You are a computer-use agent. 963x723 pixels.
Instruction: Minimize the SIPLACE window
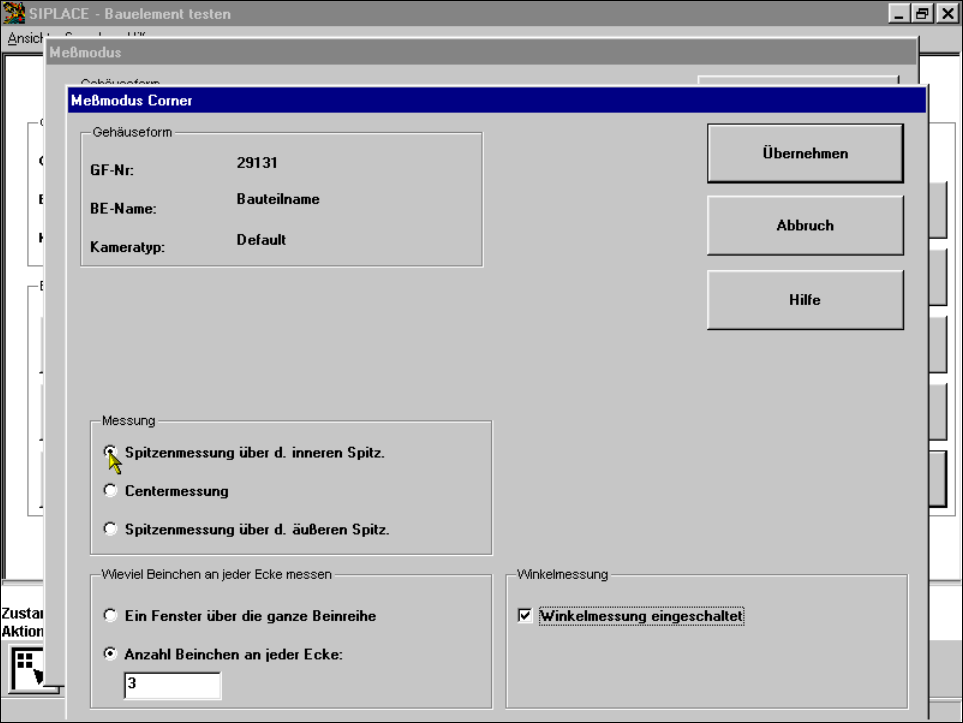(x=899, y=14)
